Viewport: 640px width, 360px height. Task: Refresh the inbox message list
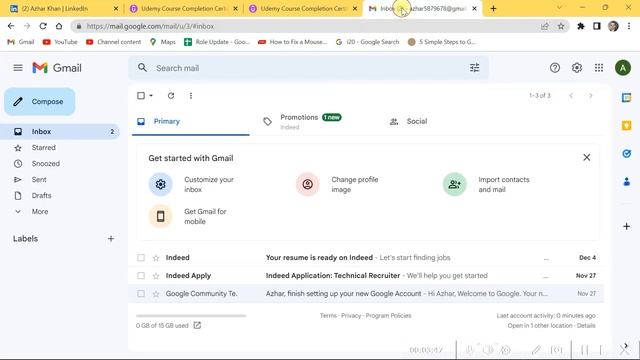click(x=171, y=96)
